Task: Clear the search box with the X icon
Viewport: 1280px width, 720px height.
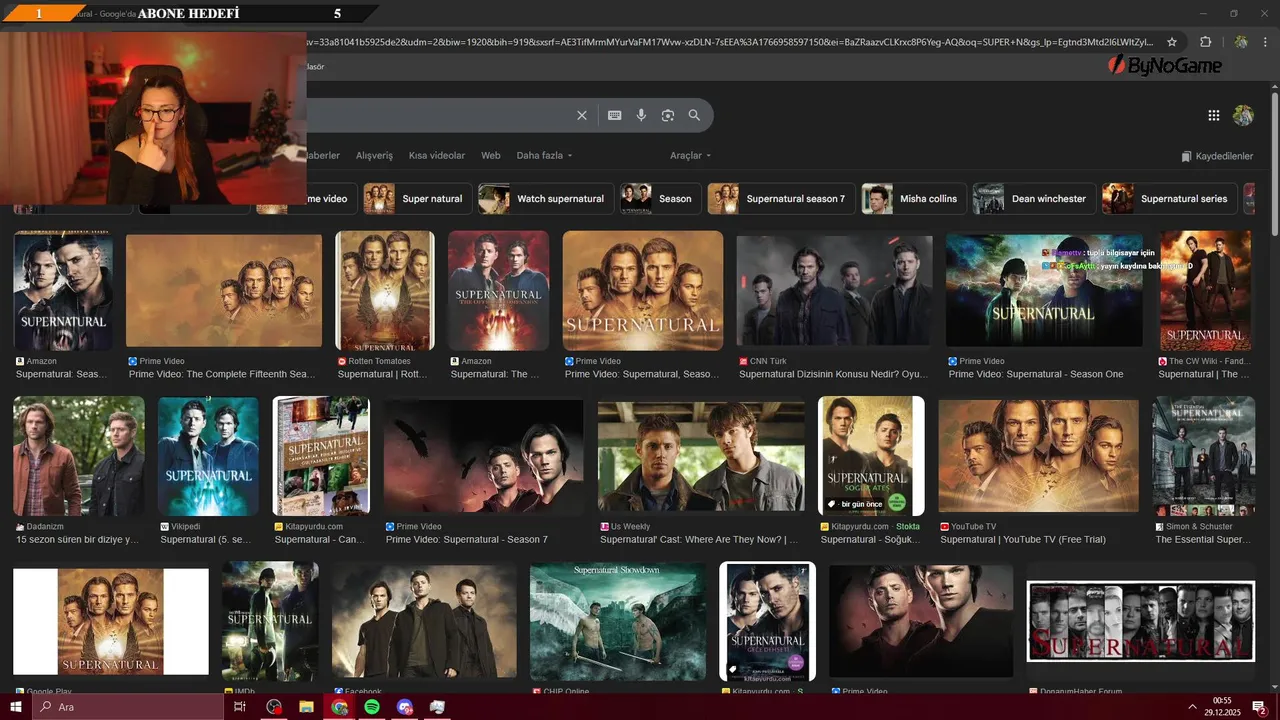Action: tap(582, 115)
